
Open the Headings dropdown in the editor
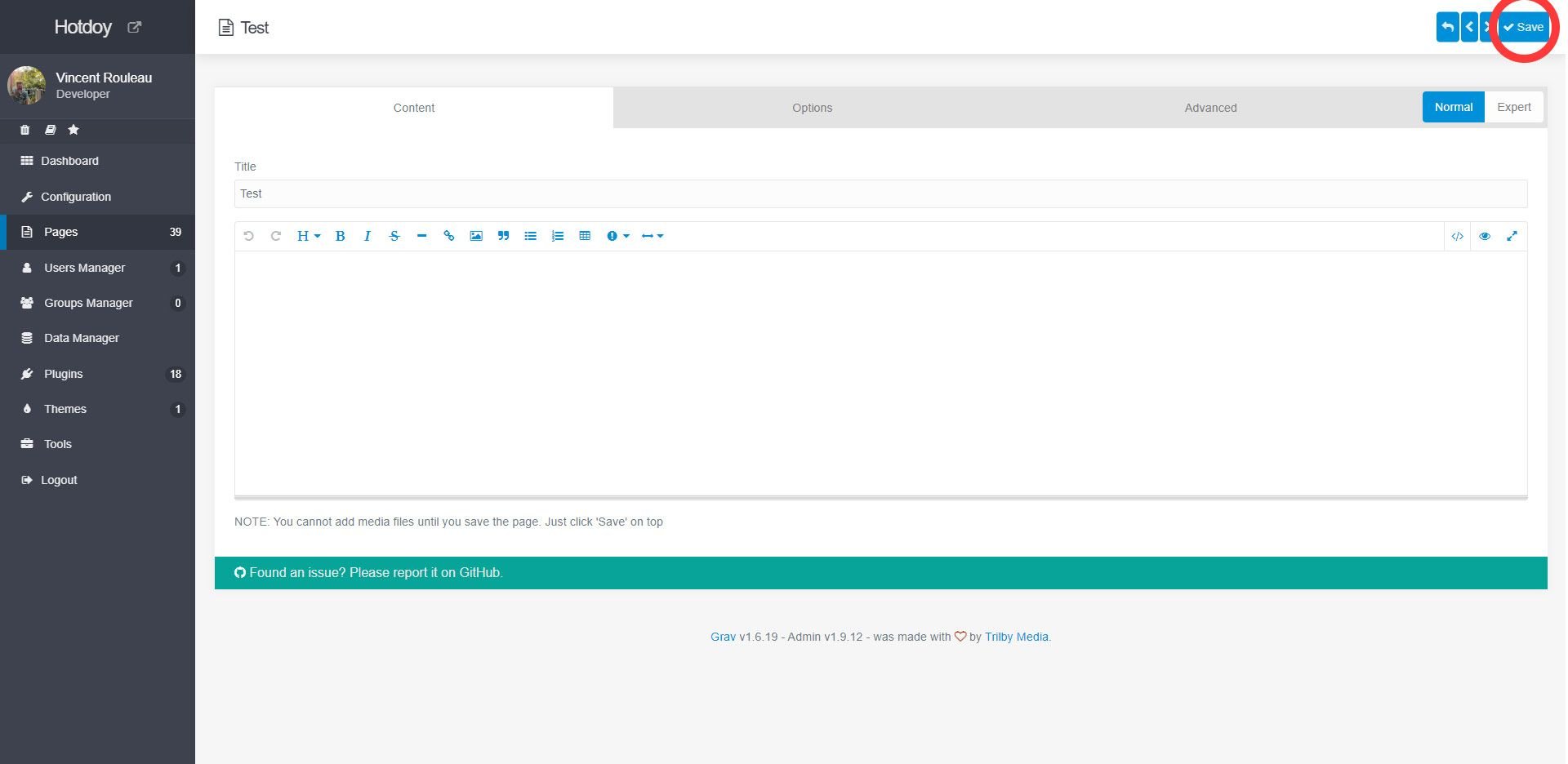click(308, 236)
